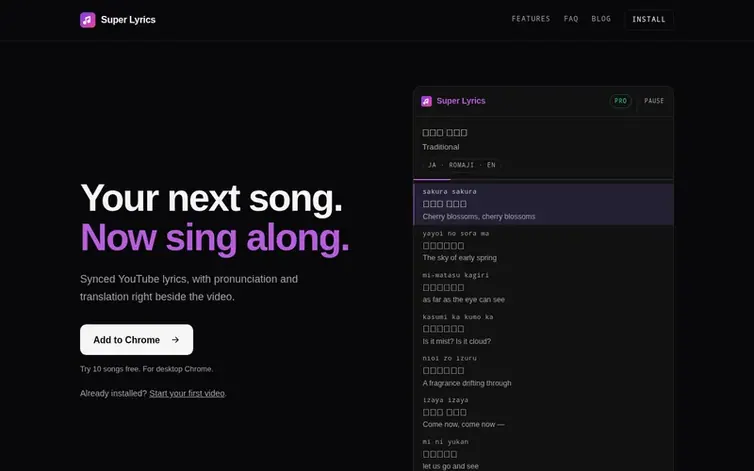This screenshot has width=754, height=471.
Task: Click 'let us go and see' translation
Action: [450, 466]
